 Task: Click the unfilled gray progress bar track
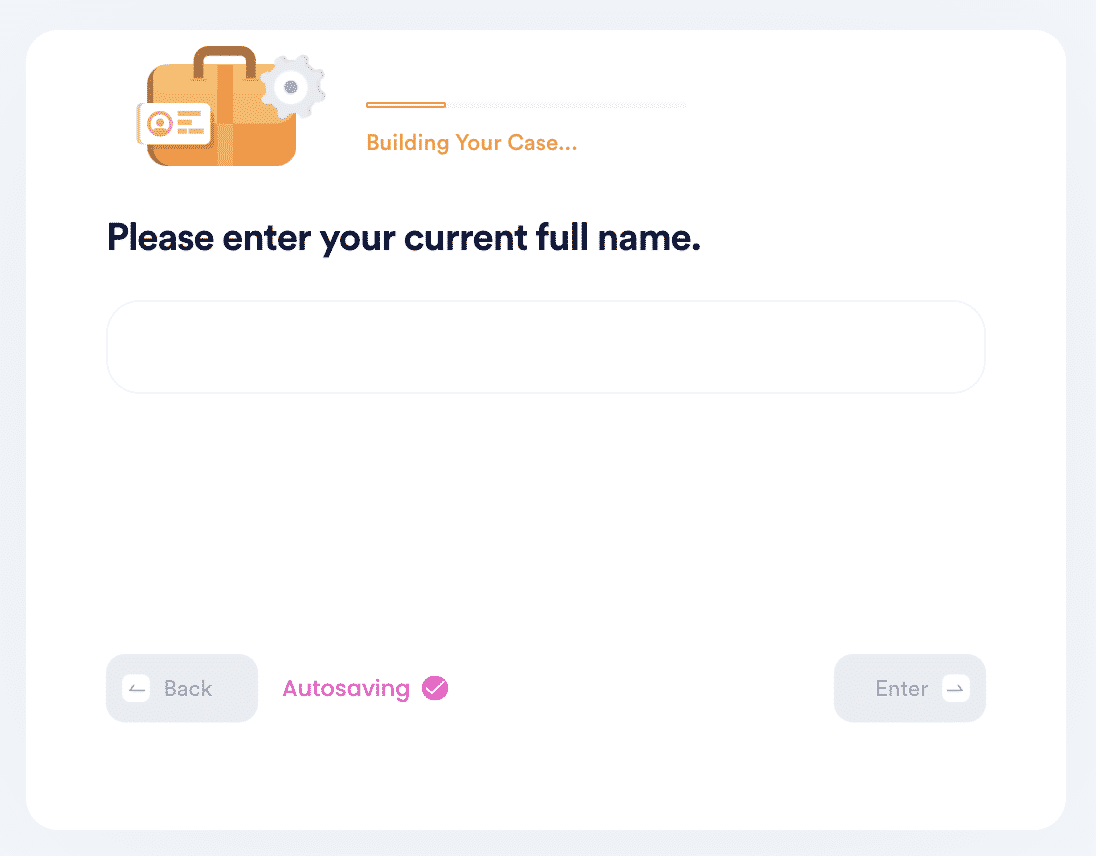coord(566,105)
